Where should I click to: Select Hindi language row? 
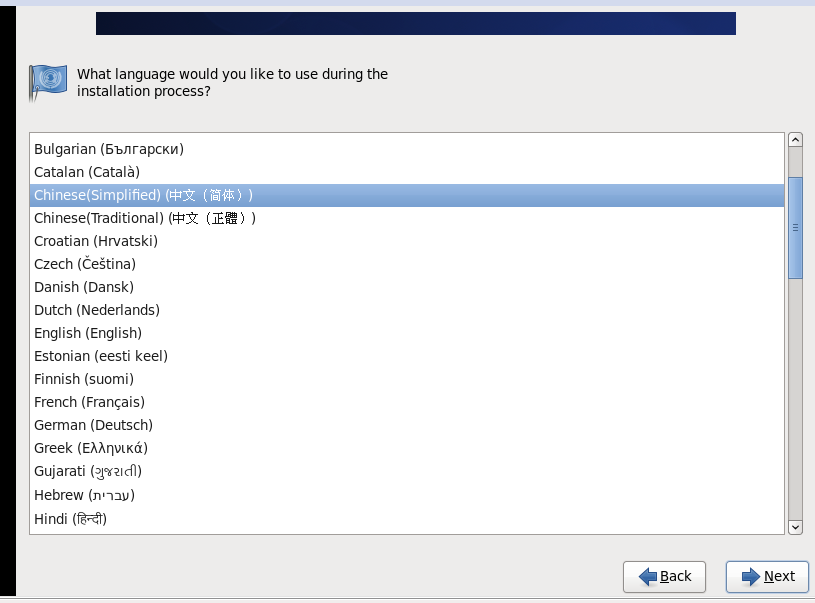pyautogui.click(x=406, y=519)
